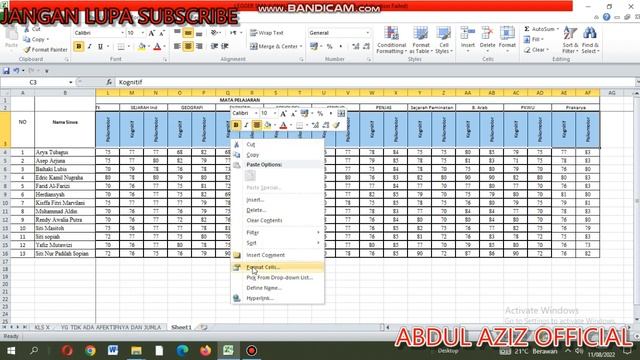Toggle Center align in the mini toolbar

point(257,125)
